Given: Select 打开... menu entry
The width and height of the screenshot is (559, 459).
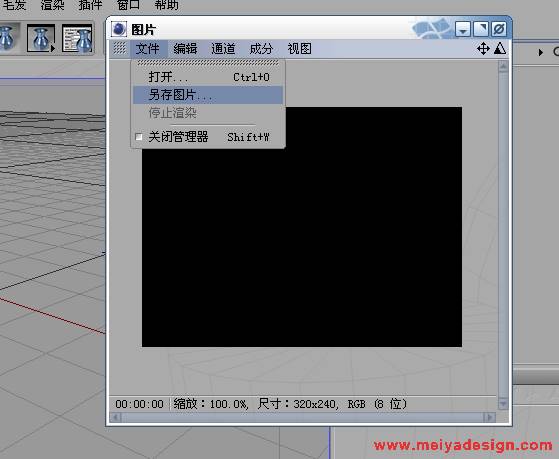Looking at the screenshot, I should point(208,77).
